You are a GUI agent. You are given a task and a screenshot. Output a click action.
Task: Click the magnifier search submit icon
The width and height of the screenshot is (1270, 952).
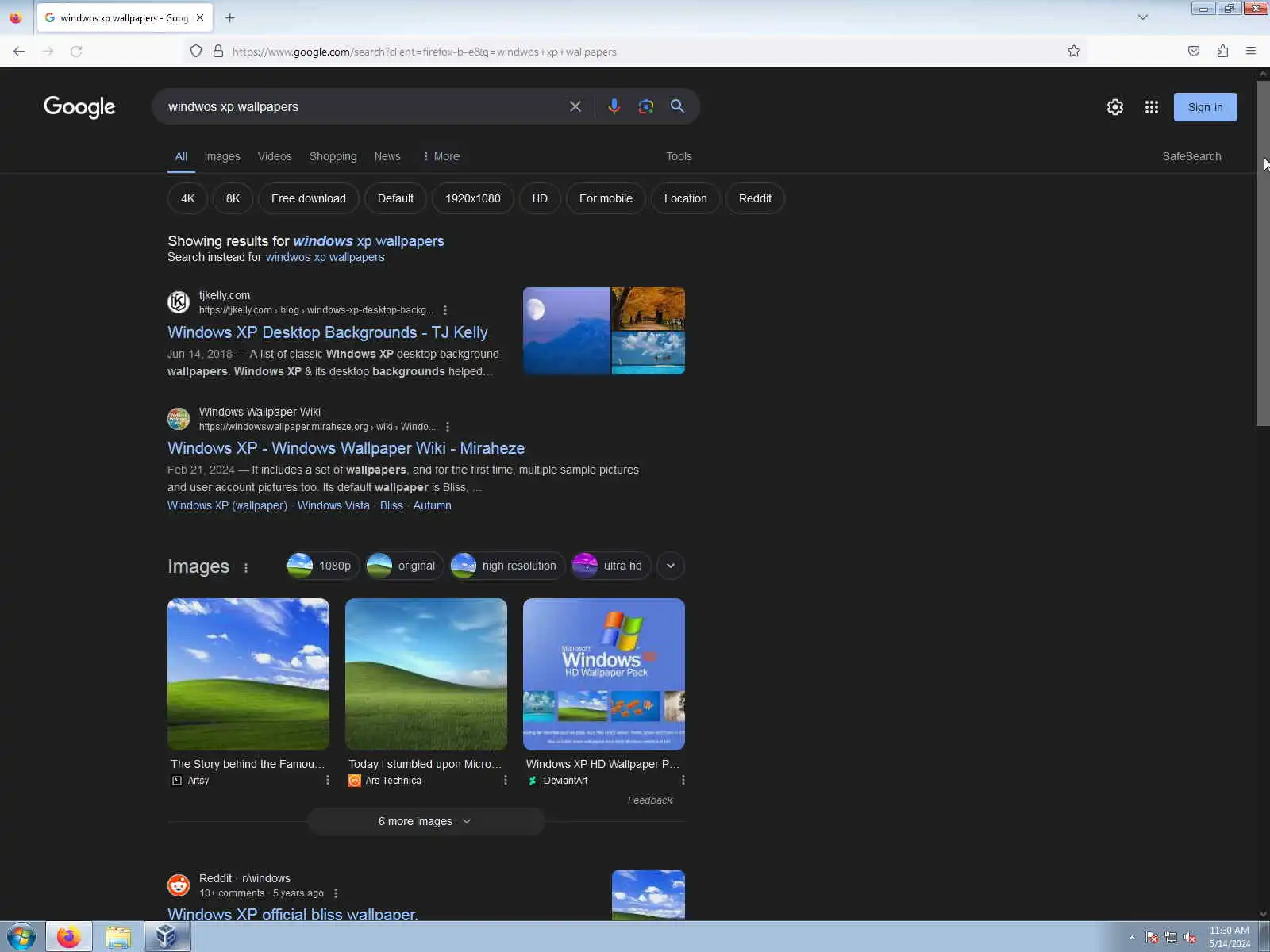coord(677,106)
